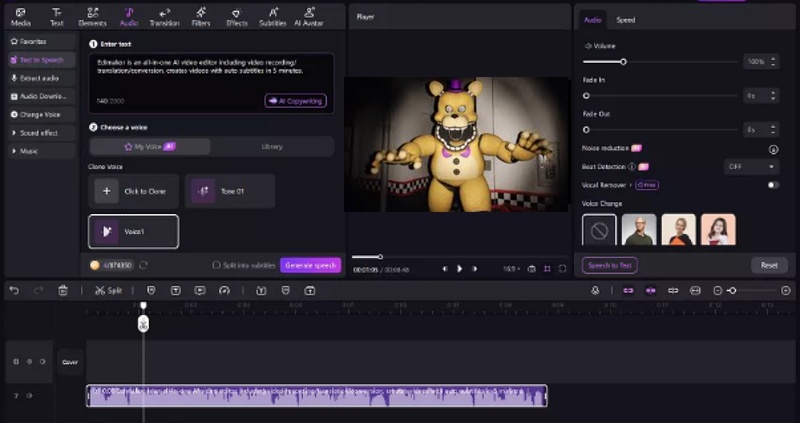Tick the Split into subtitles checkbox

216,265
